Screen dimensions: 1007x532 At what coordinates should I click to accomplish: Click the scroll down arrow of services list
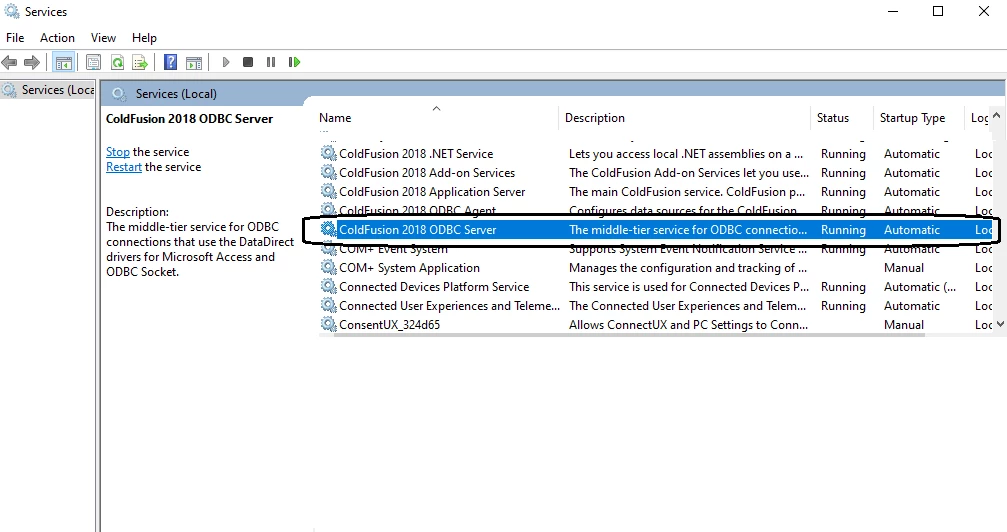pos(1000,324)
